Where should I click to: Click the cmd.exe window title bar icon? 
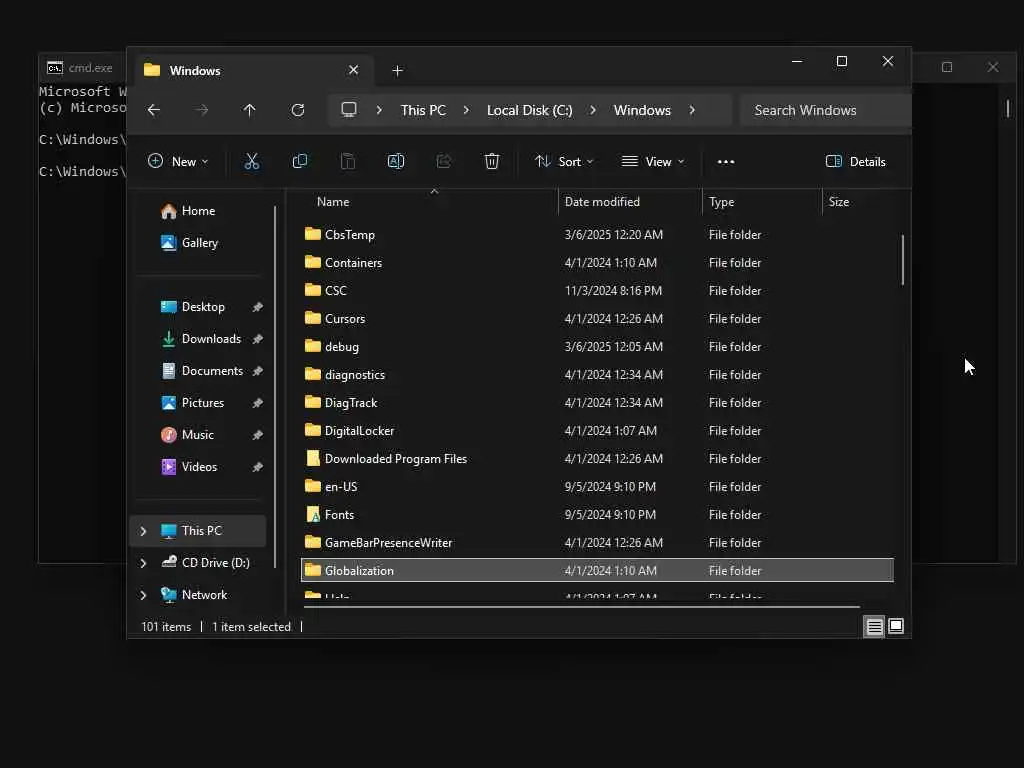(x=55, y=67)
